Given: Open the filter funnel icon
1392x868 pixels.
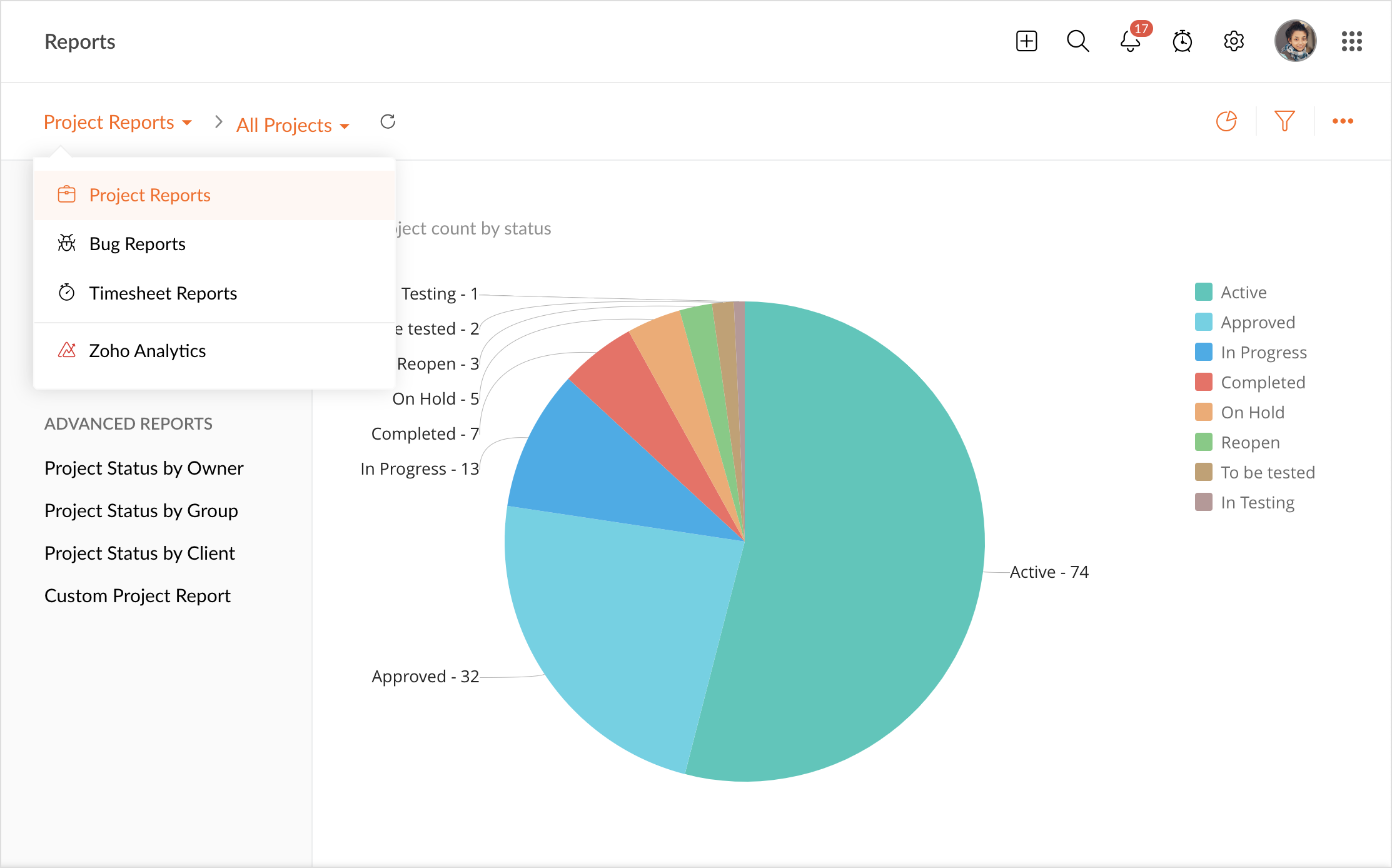Looking at the screenshot, I should tap(1284, 121).
